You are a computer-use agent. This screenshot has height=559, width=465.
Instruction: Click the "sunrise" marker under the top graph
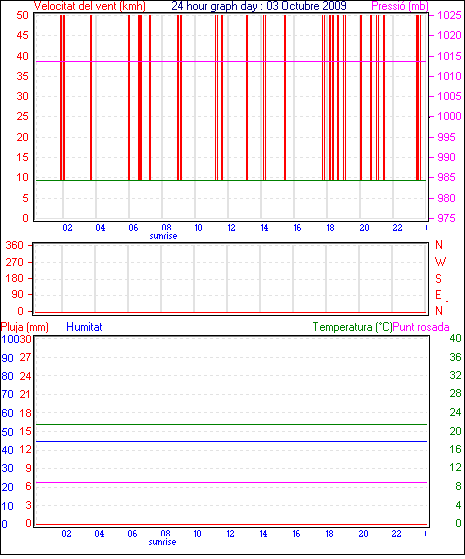(163, 236)
